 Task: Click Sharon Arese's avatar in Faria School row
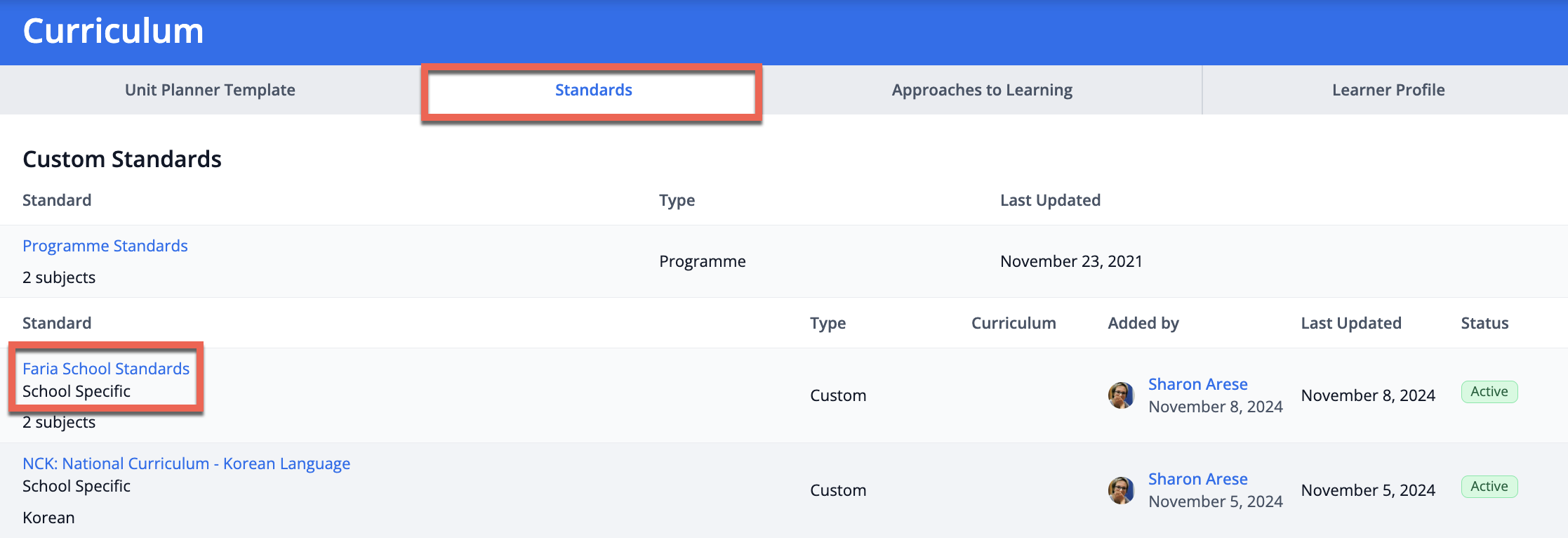[x=1121, y=395]
